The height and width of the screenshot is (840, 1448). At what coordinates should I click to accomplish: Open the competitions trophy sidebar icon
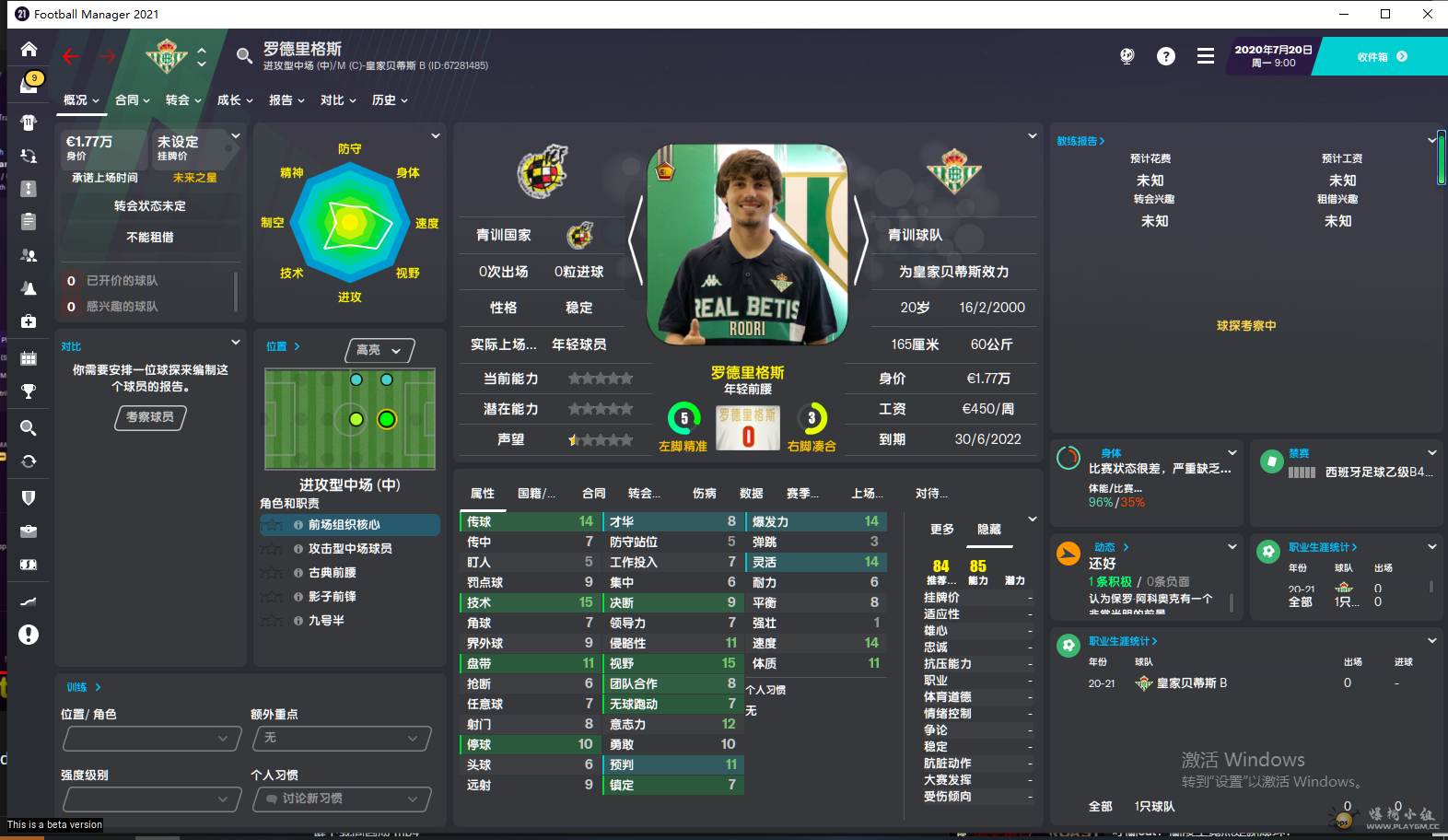pos(29,391)
